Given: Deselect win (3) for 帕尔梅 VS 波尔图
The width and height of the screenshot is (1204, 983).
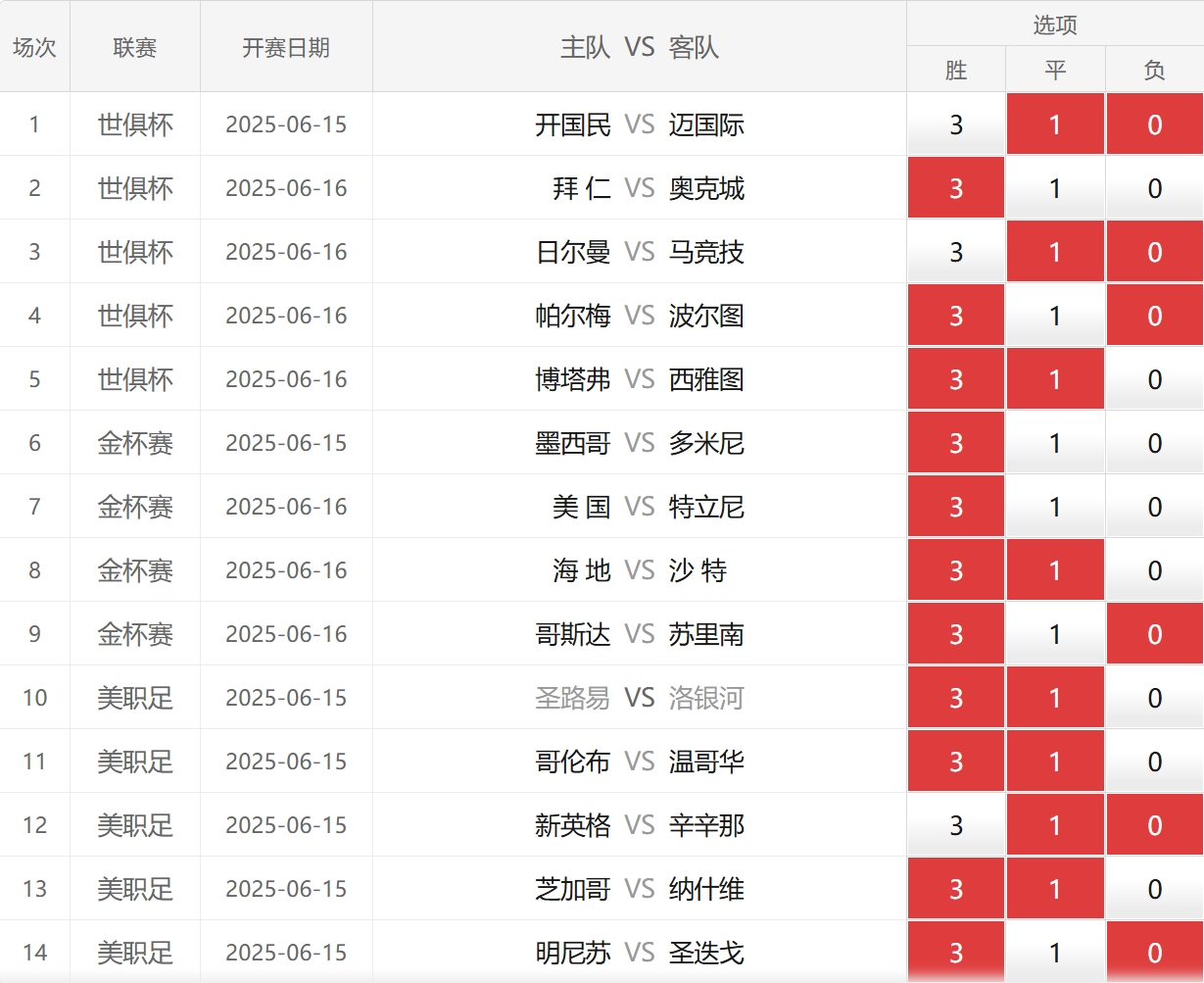Looking at the screenshot, I should tap(956, 316).
